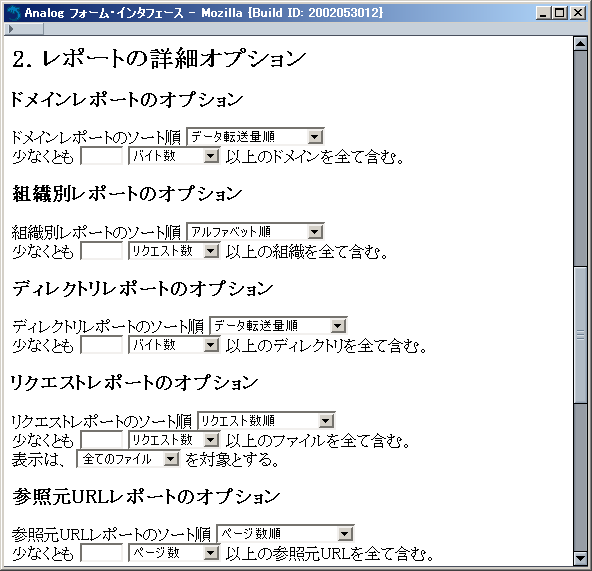Open ドメインレポートのソート順 dropdown
The height and width of the screenshot is (571, 592).
(x=255, y=137)
